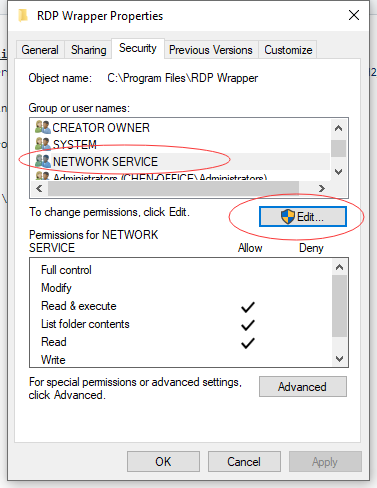Click the Allow column header

(x=250, y=248)
